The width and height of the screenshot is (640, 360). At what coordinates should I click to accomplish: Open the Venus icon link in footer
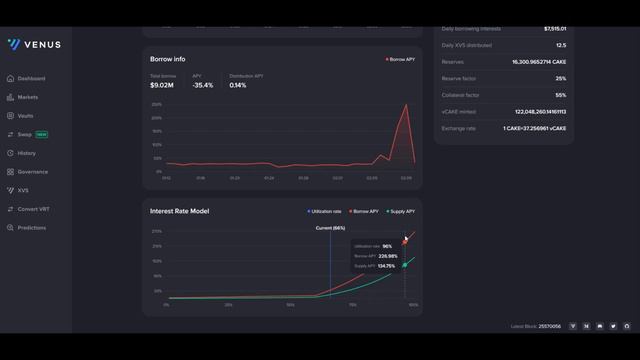point(573,326)
